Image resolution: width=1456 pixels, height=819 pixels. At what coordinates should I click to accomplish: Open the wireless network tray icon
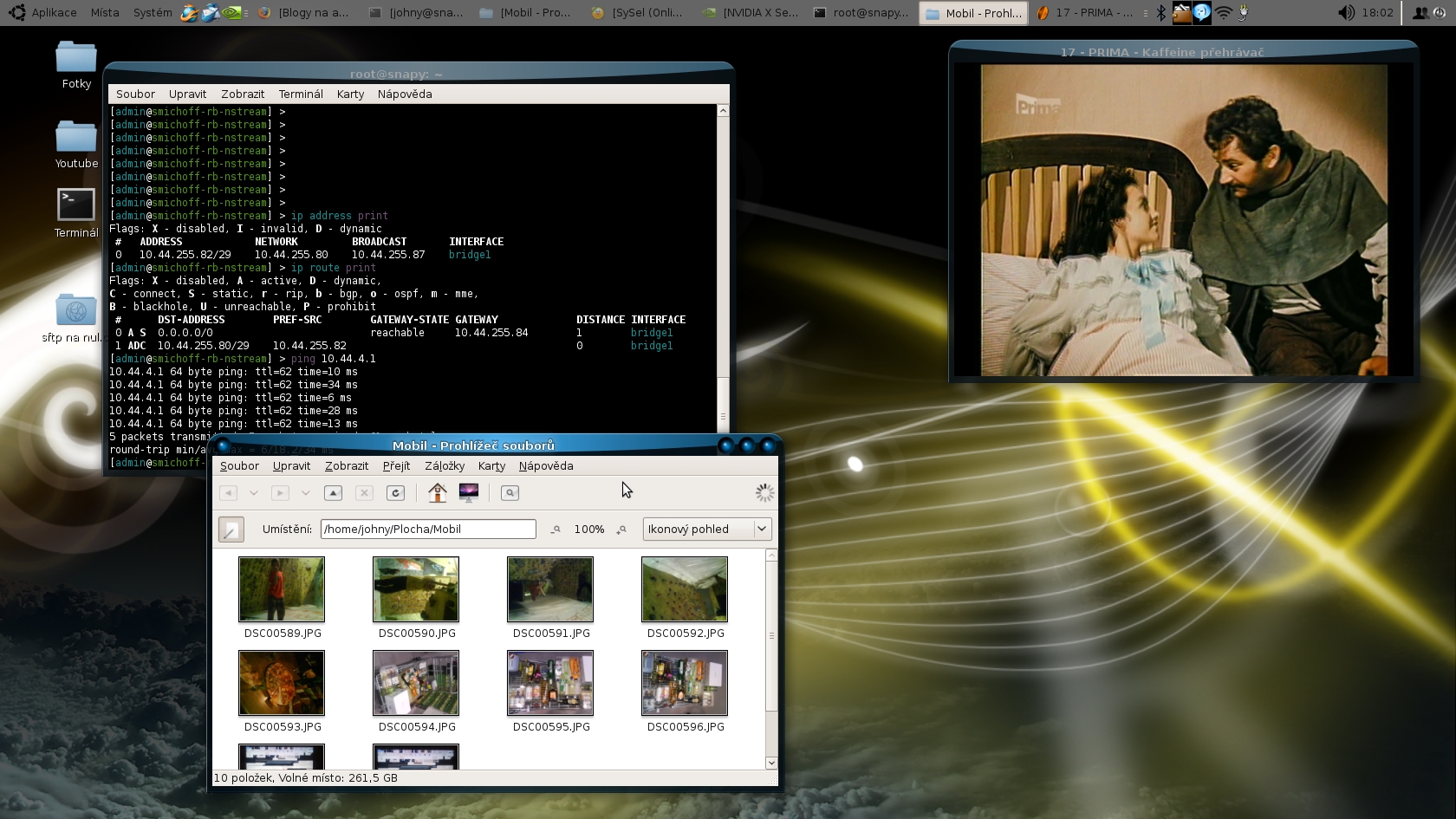click(1223, 13)
